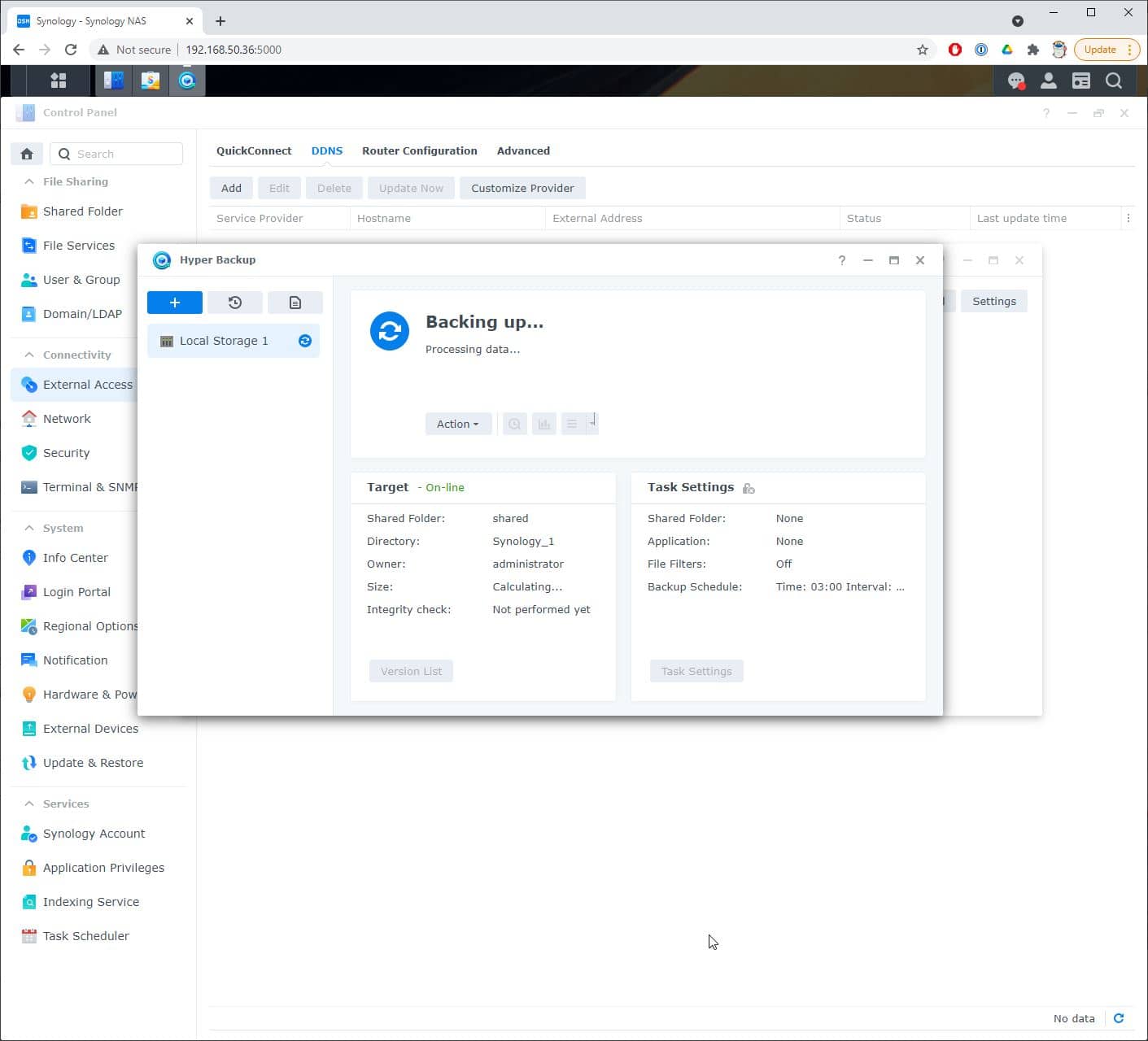Image resolution: width=1148 pixels, height=1041 pixels.
Task: Switch to the second DSM taskbar app icon
Action: [151, 81]
